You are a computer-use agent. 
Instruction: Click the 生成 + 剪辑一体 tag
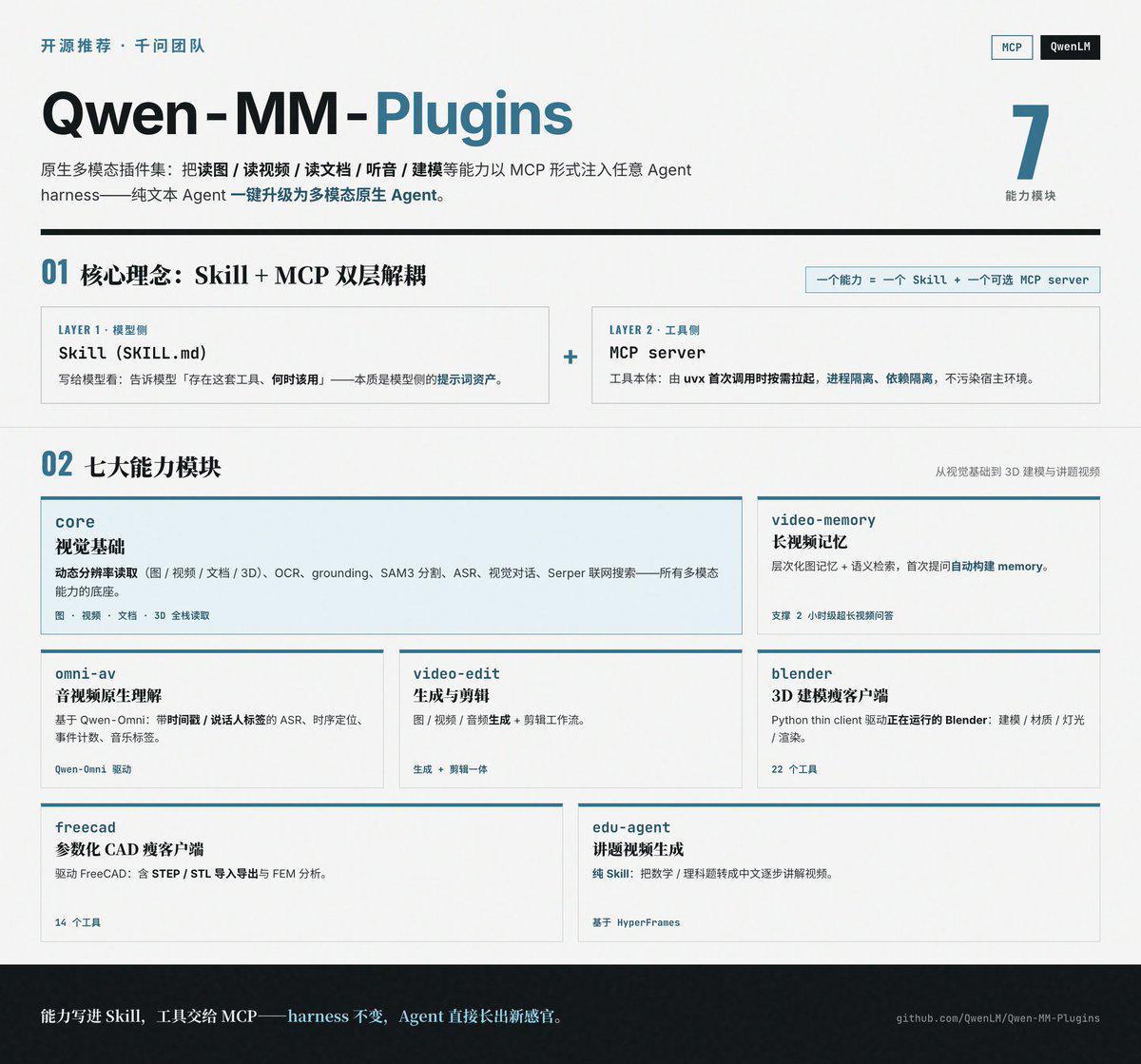[x=451, y=769]
